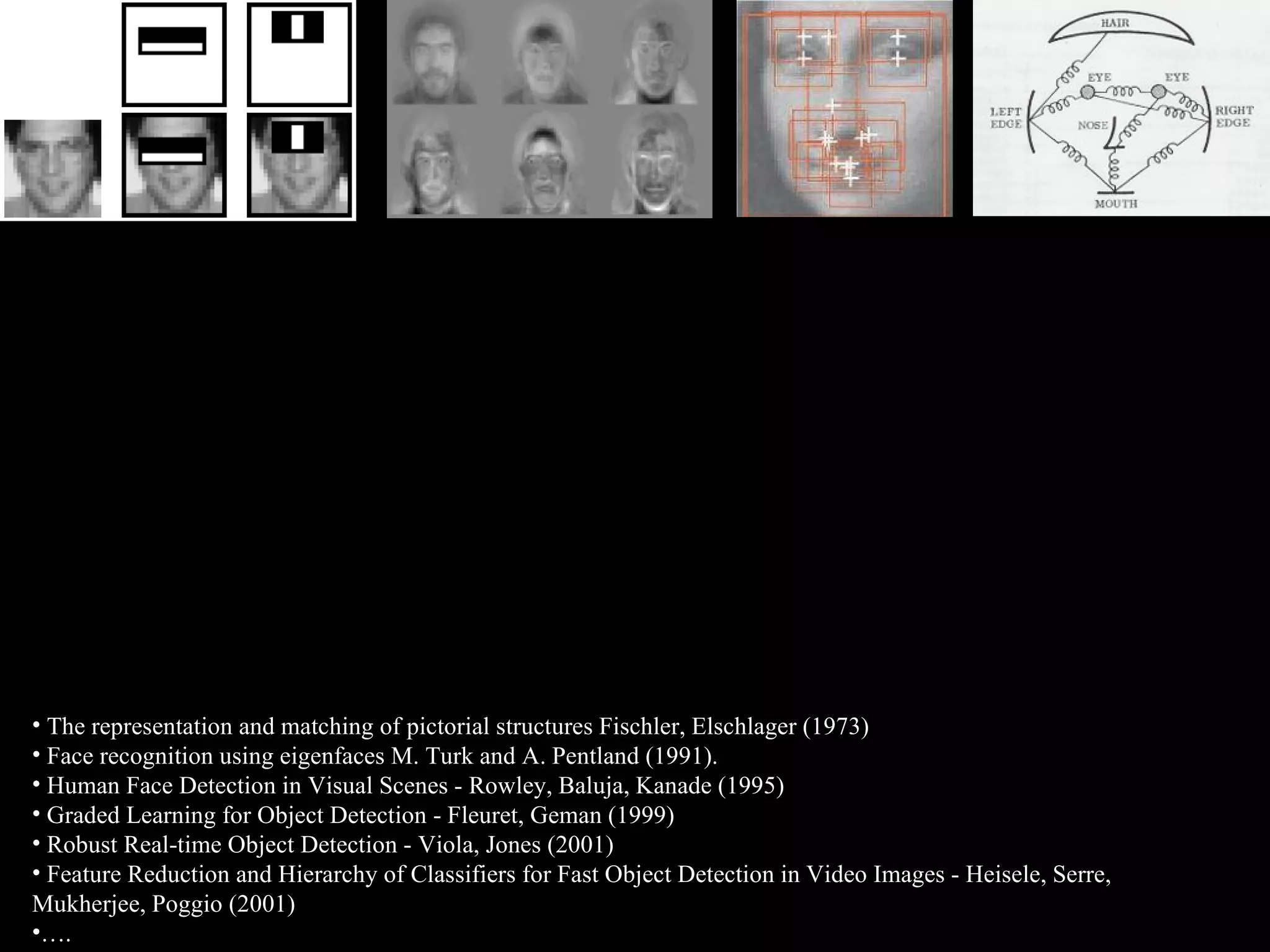Click the RIGHT EDGE label in the diagram
Viewport: 1270px width, 952px height.
pyautogui.click(x=1234, y=117)
